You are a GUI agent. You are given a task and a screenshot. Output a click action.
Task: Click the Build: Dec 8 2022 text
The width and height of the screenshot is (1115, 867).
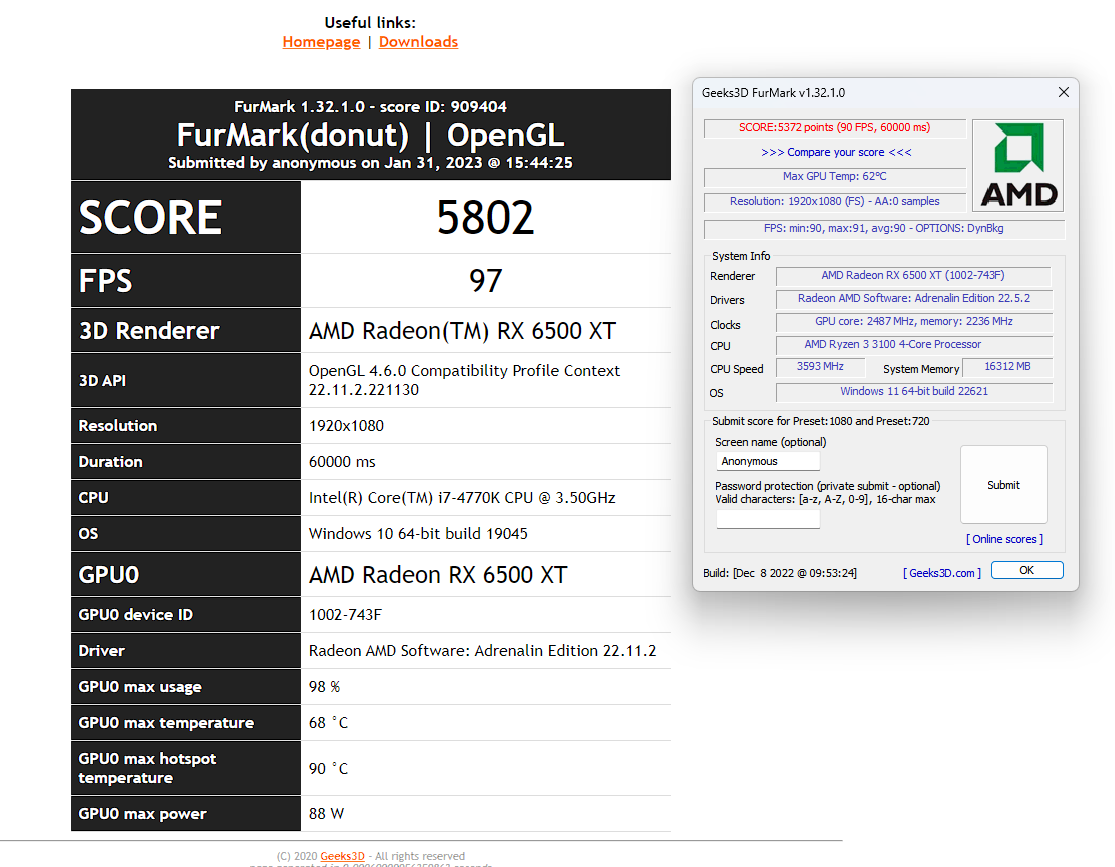pos(780,573)
